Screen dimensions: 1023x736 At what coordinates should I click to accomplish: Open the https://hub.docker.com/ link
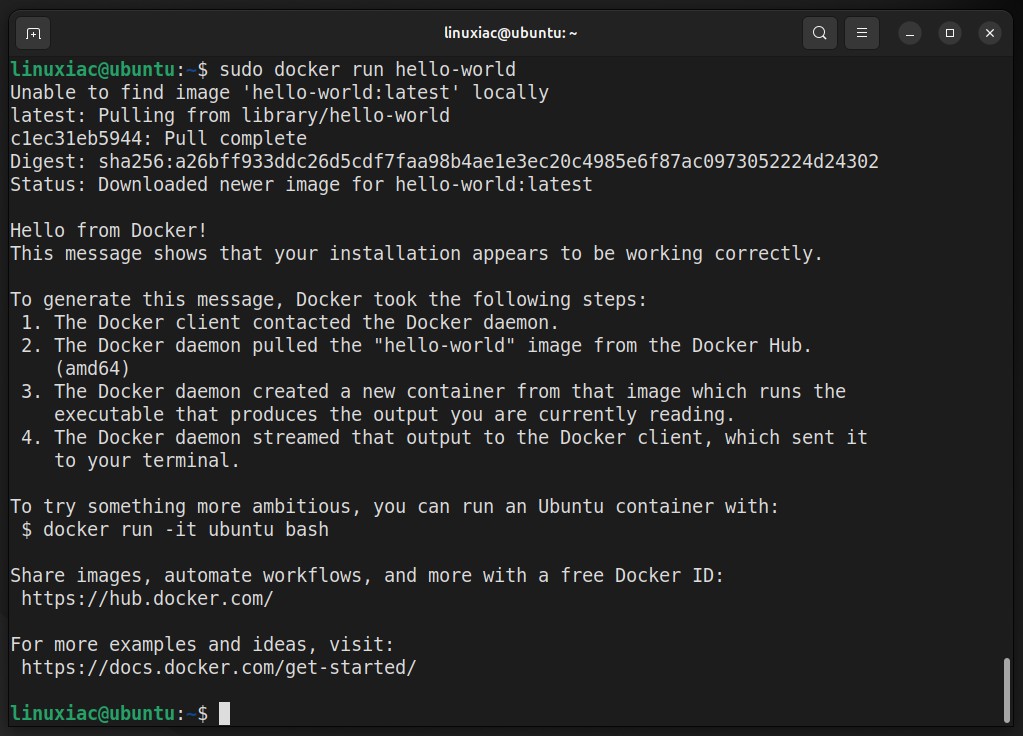coord(147,598)
